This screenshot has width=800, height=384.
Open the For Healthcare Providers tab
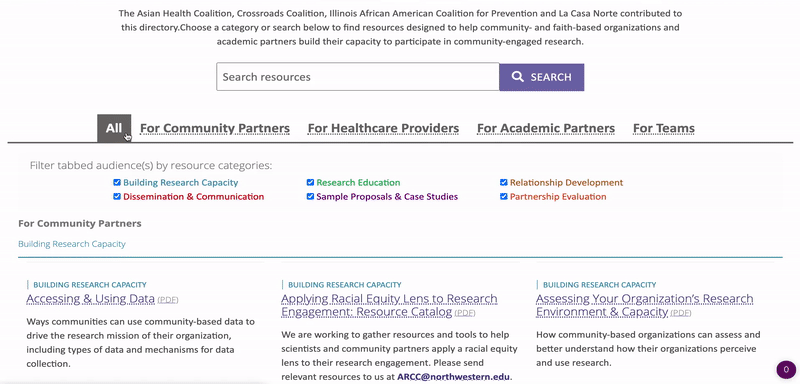(383, 128)
